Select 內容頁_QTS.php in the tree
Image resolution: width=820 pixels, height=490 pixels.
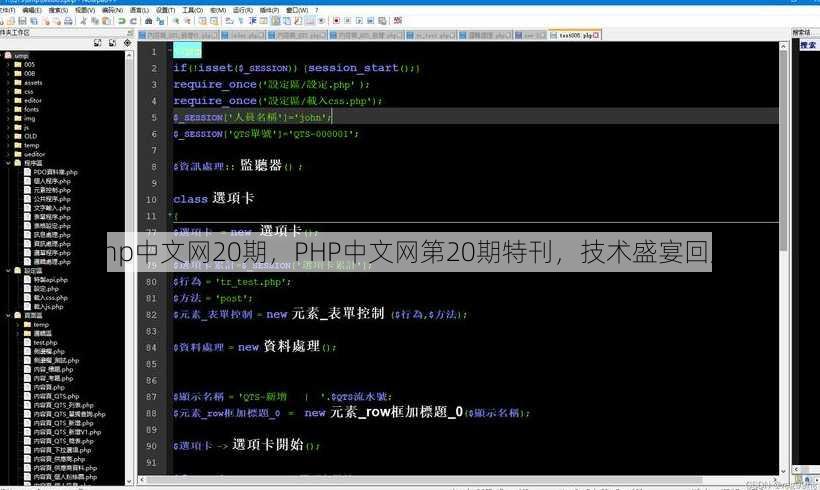(56, 396)
